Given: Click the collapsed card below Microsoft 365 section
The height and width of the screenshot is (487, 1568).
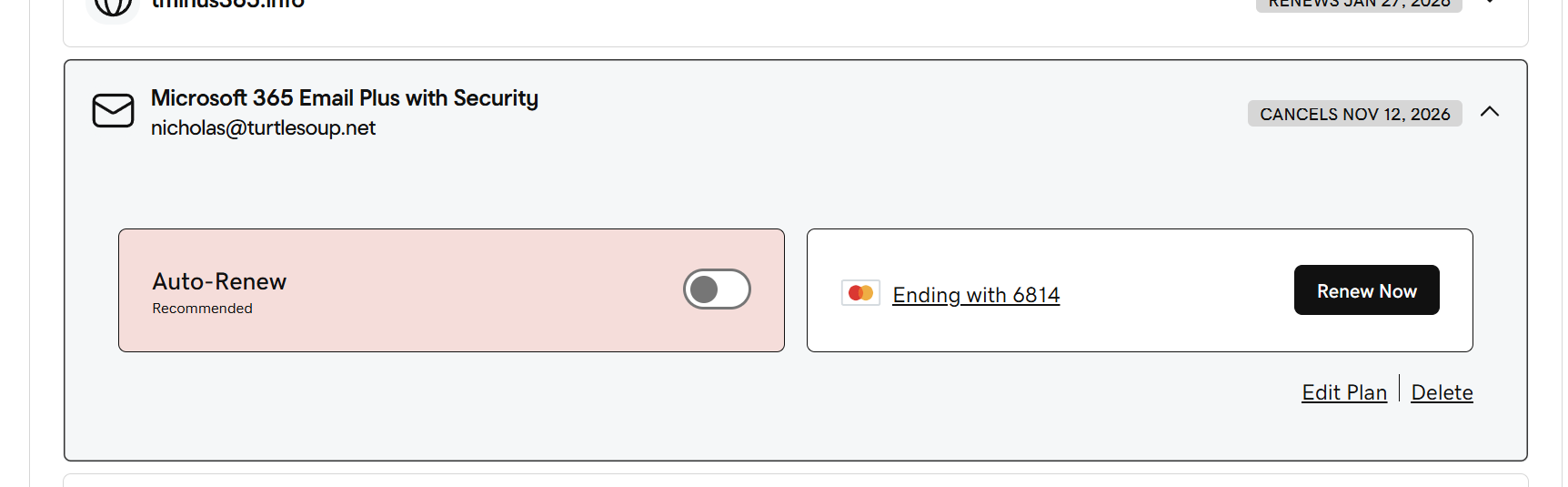Looking at the screenshot, I should [x=795, y=480].
